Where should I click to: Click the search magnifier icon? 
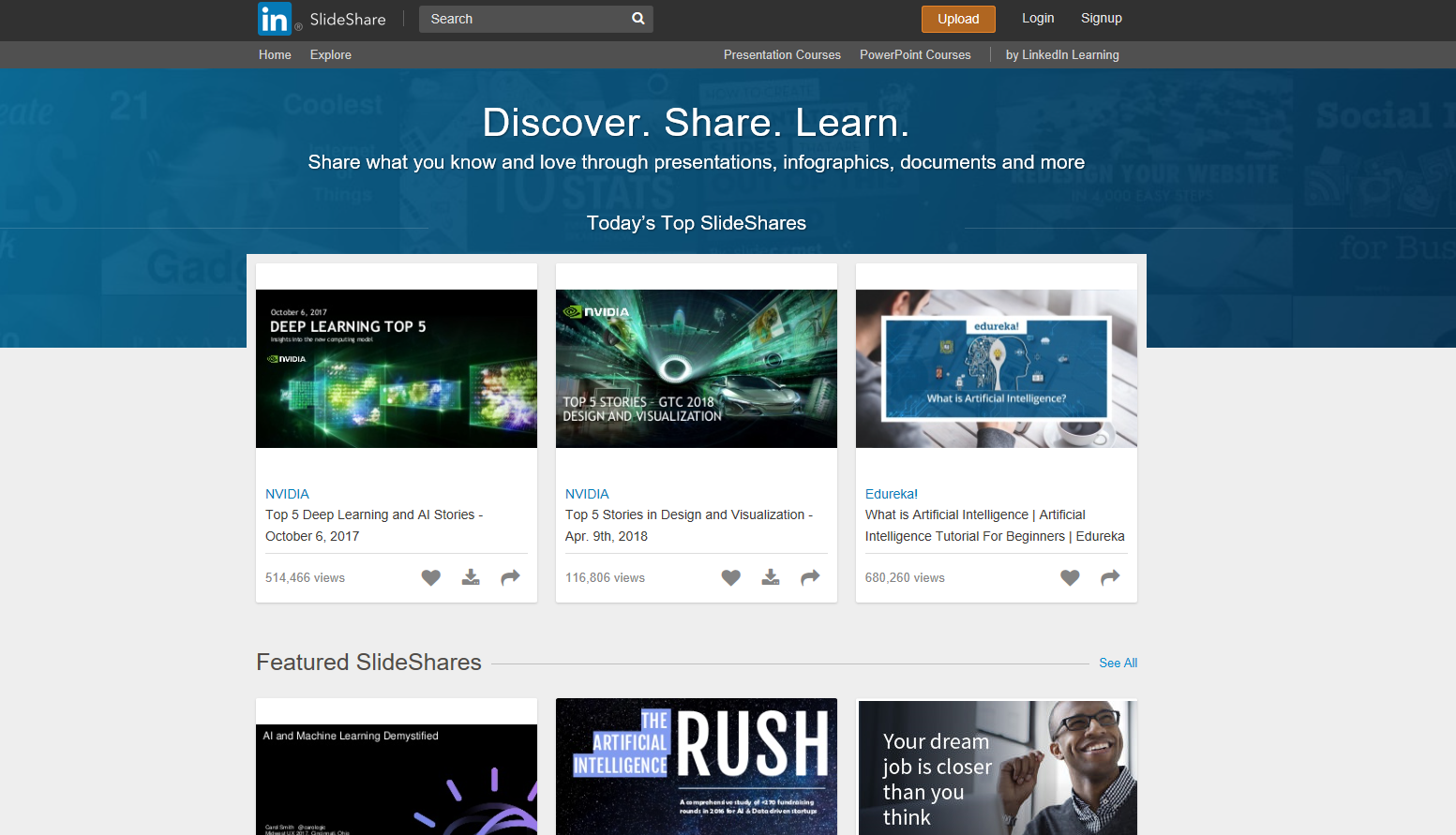[x=638, y=19]
